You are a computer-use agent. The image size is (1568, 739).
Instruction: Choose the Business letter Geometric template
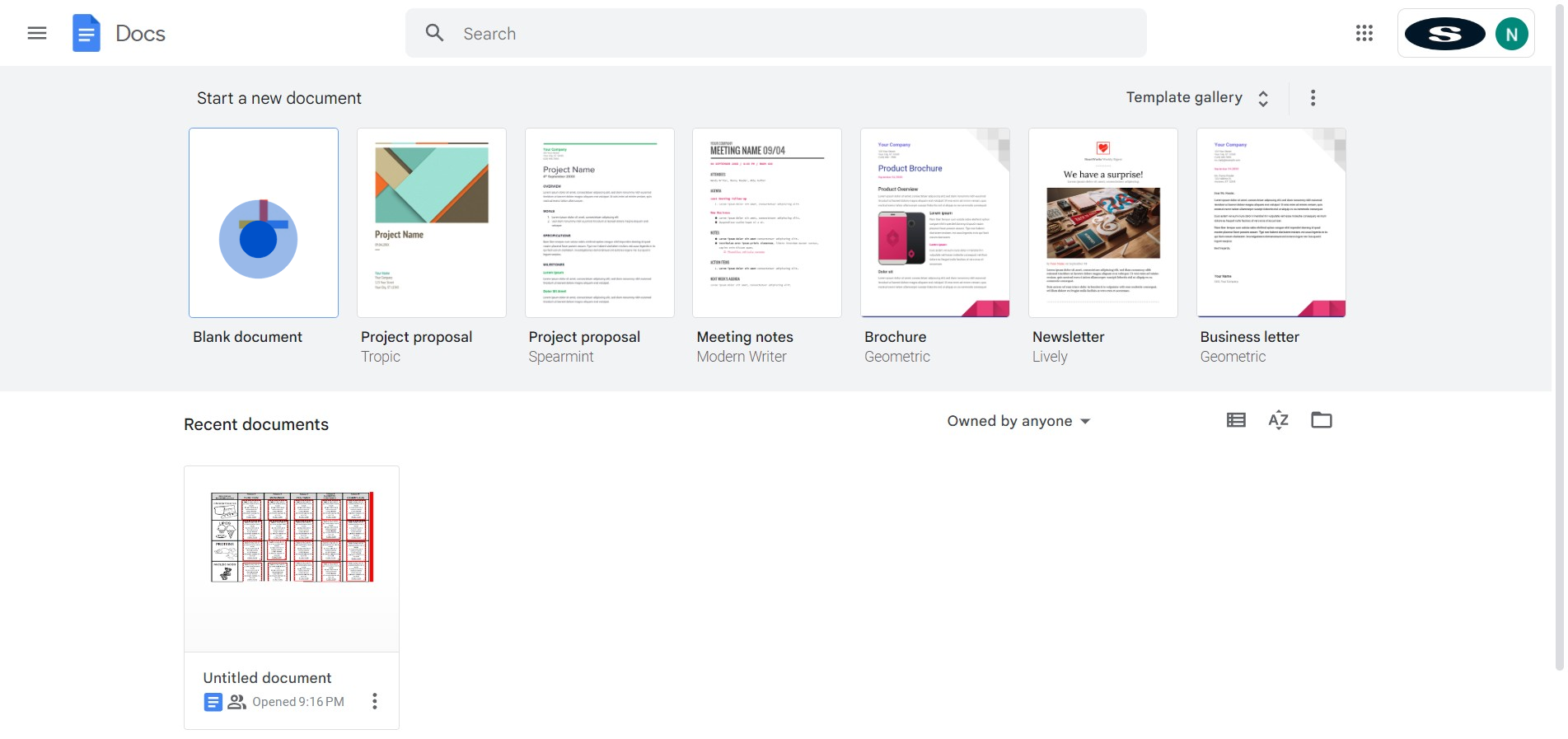[1271, 223]
